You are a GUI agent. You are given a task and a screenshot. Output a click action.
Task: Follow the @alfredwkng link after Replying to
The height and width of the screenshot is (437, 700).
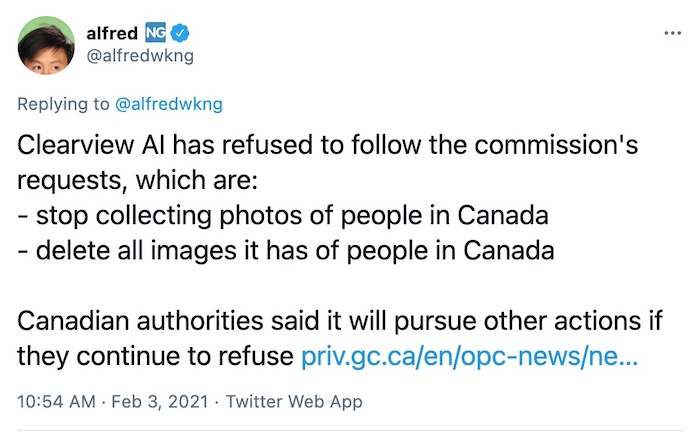(169, 104)
